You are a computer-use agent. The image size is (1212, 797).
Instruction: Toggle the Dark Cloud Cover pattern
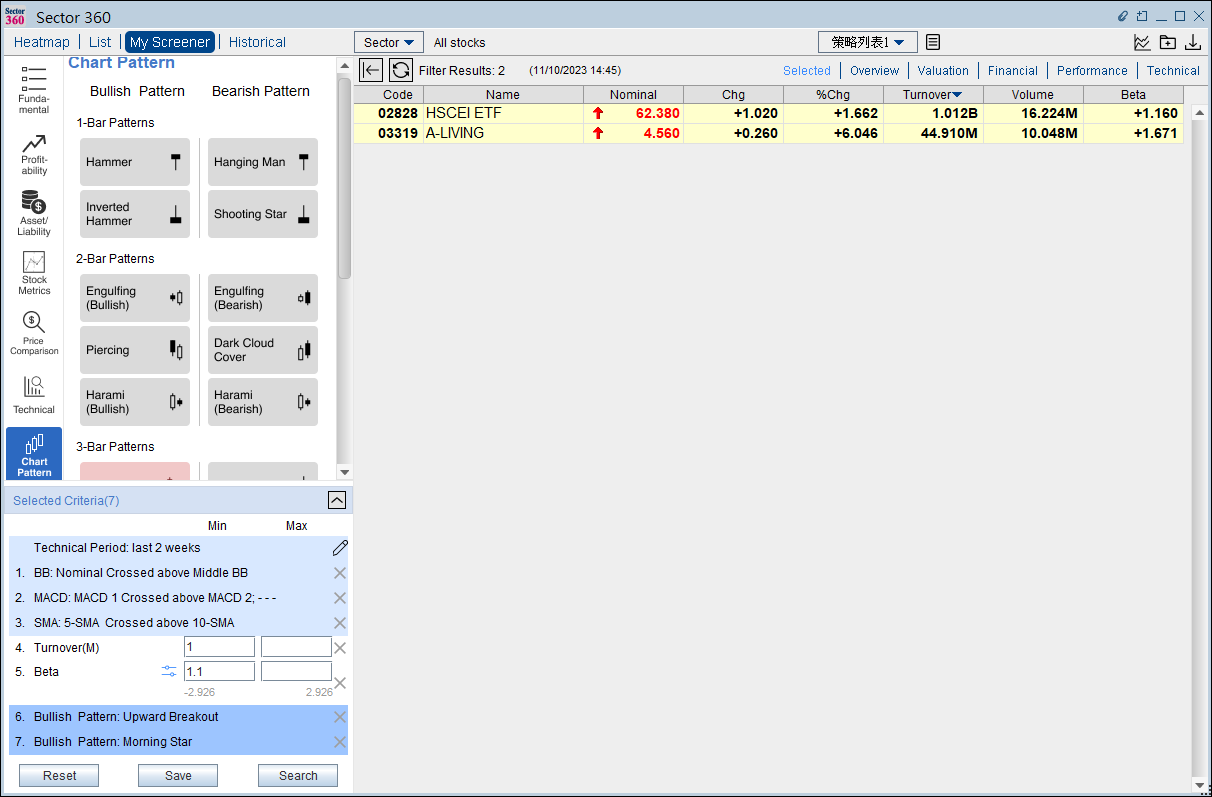pos(262,350)
